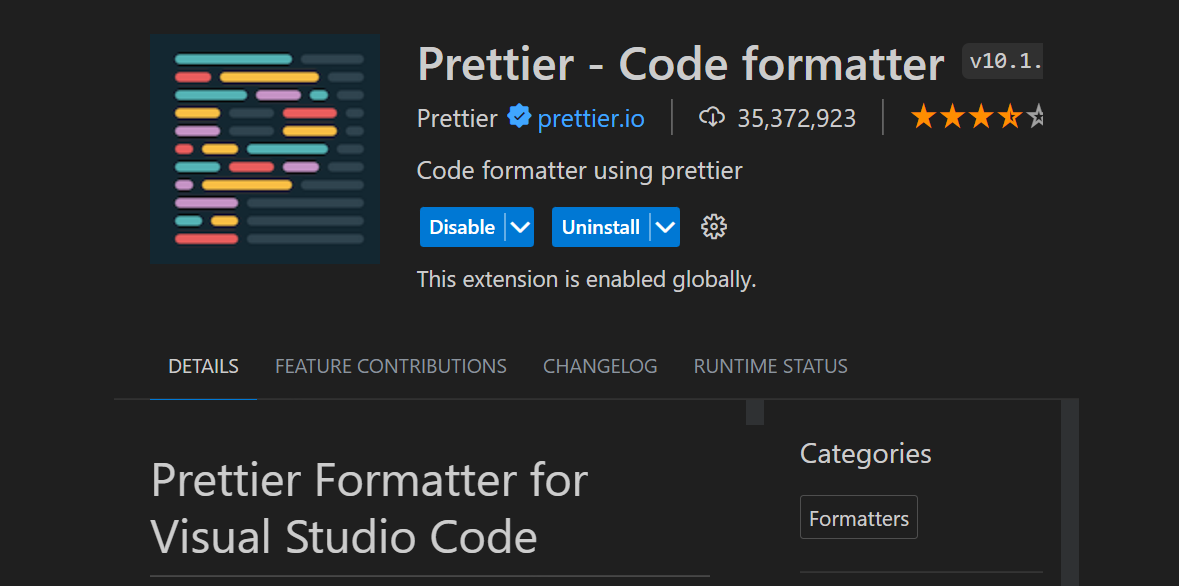Image resolution: width=1179 pixels, height=586 pixels.
Task: Click the 35,372,923 install count
Action: (796, 119)
